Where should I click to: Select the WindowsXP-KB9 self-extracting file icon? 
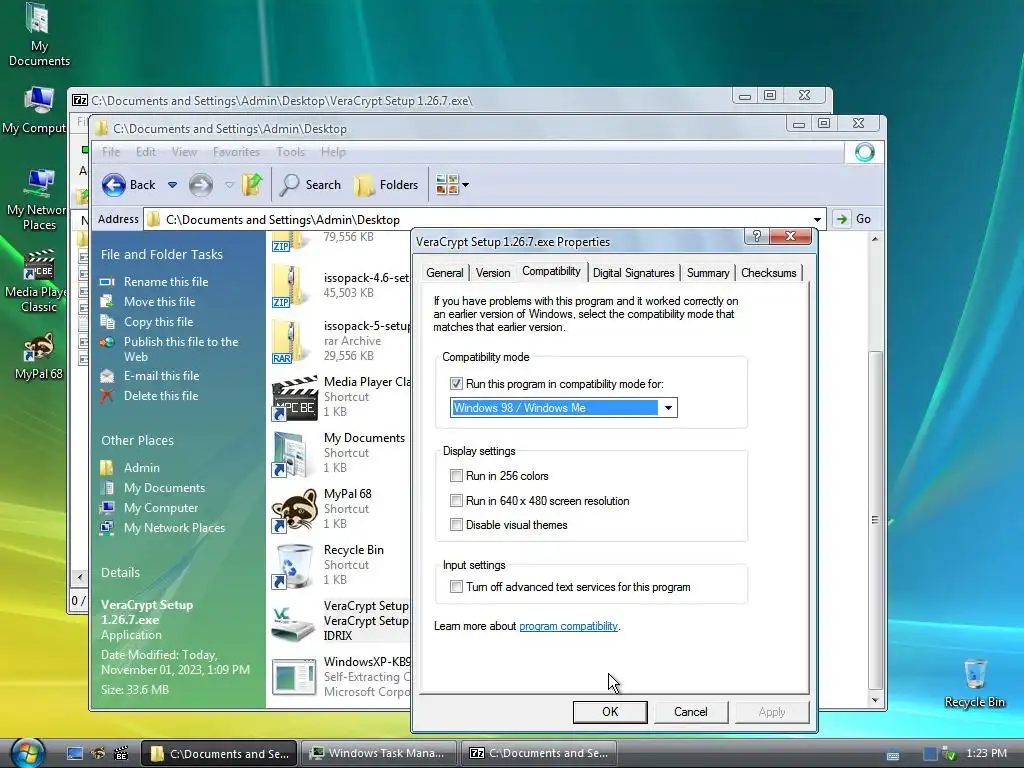click(294, 677)
